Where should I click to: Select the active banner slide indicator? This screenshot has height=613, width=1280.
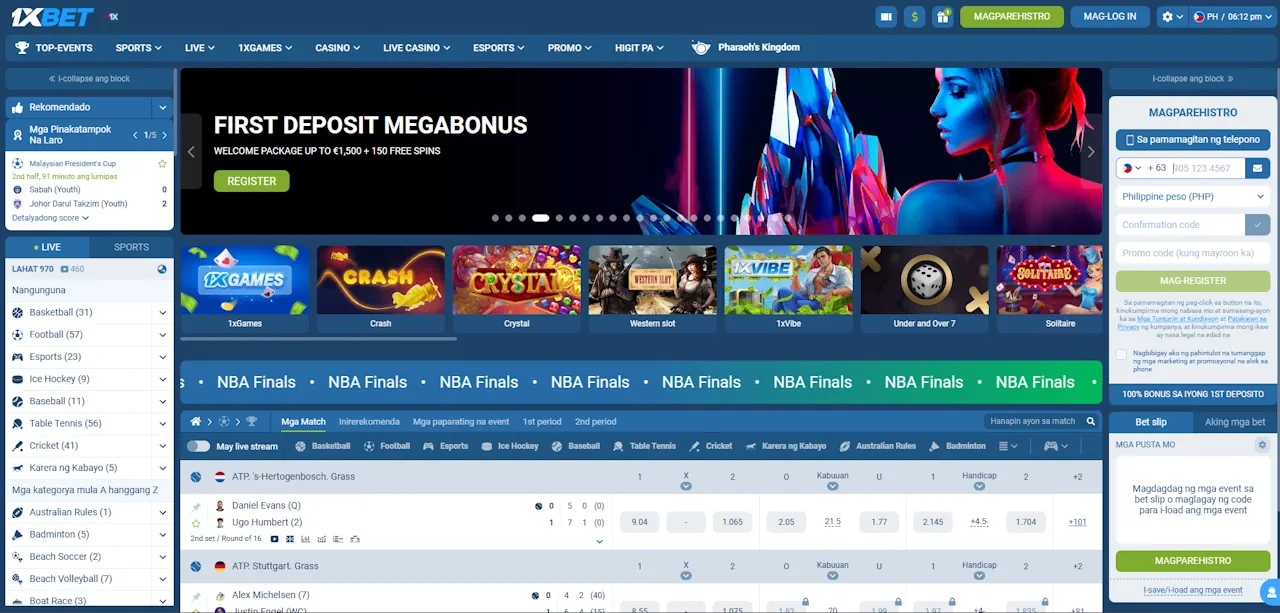(540, 218)
